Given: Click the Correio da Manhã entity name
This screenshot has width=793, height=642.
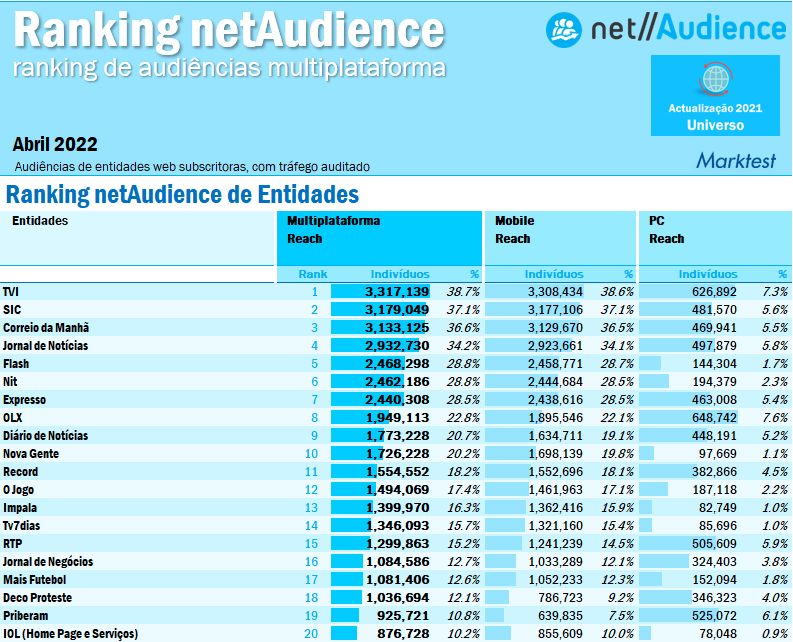Looking at the screenshot, I should [46, 328].
